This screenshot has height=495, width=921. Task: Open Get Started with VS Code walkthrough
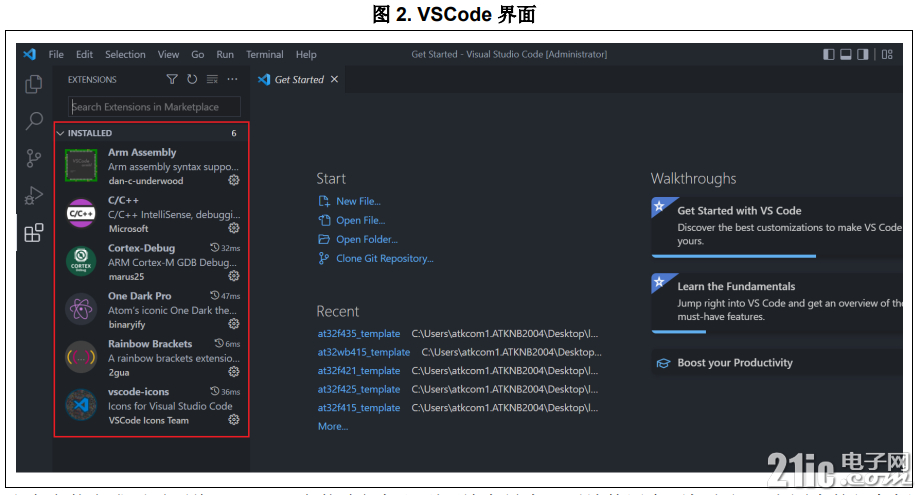pyautogui.click(x=777, y=226)
